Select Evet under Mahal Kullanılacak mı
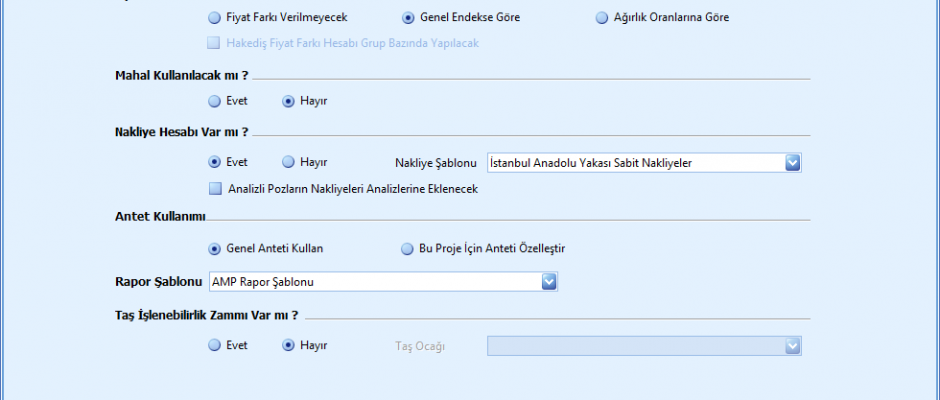This screenshot has height=400, width=940. click(214, 101)
